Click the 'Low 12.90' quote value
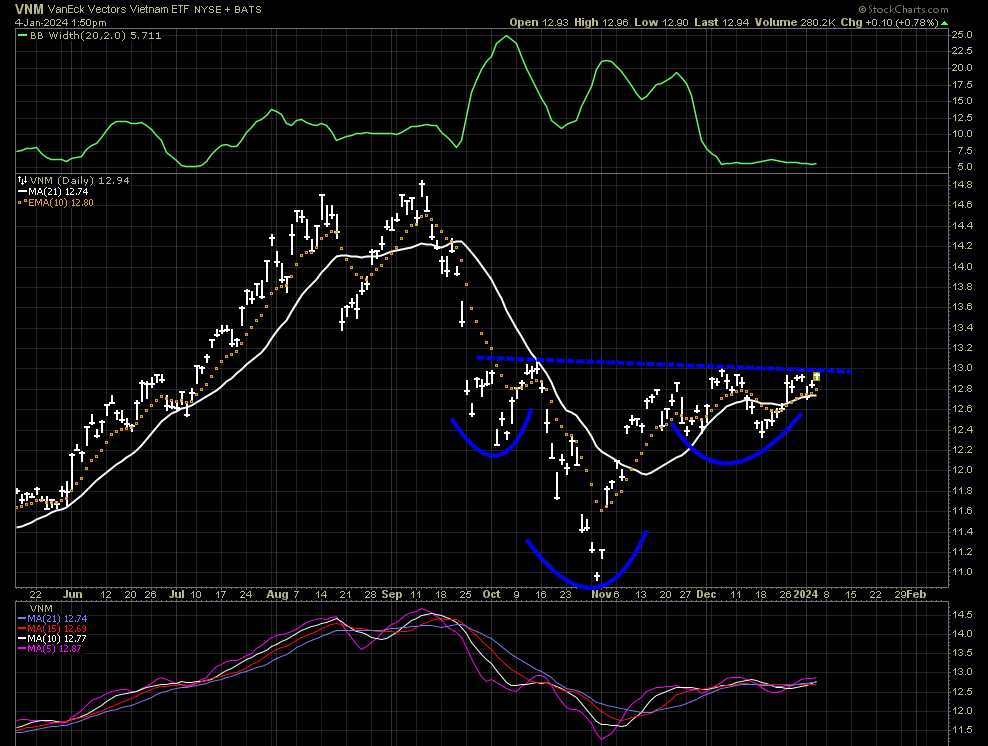 (662, 22)
